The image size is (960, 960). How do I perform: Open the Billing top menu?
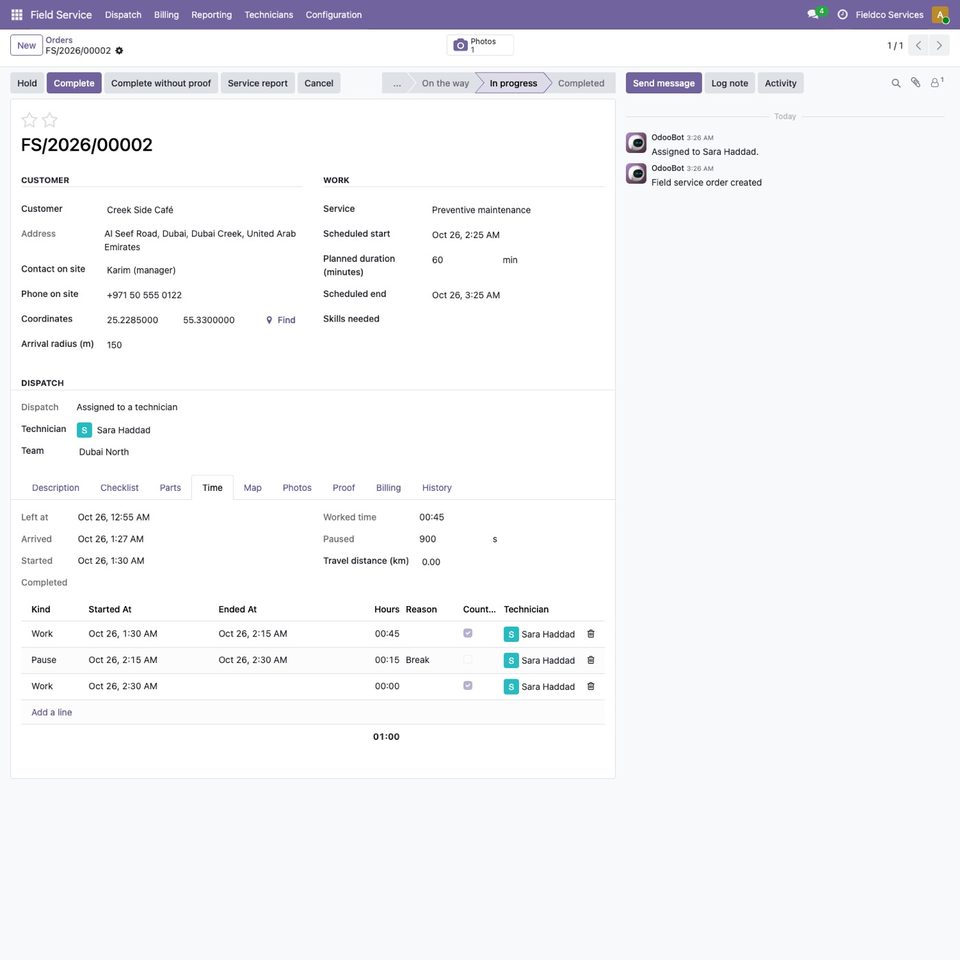166,15
